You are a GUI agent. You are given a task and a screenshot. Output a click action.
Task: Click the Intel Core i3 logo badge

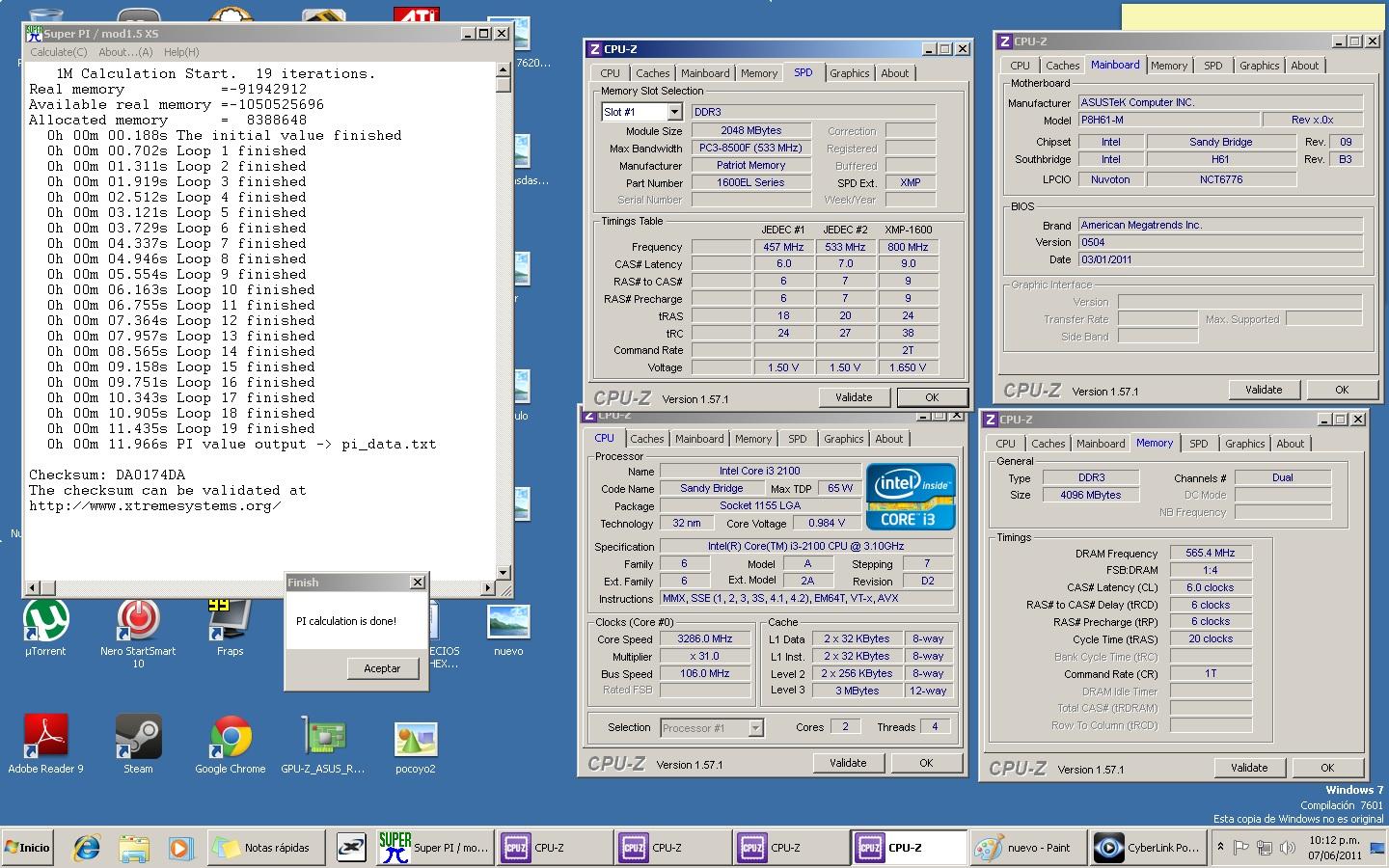click(x=911, y=497)
